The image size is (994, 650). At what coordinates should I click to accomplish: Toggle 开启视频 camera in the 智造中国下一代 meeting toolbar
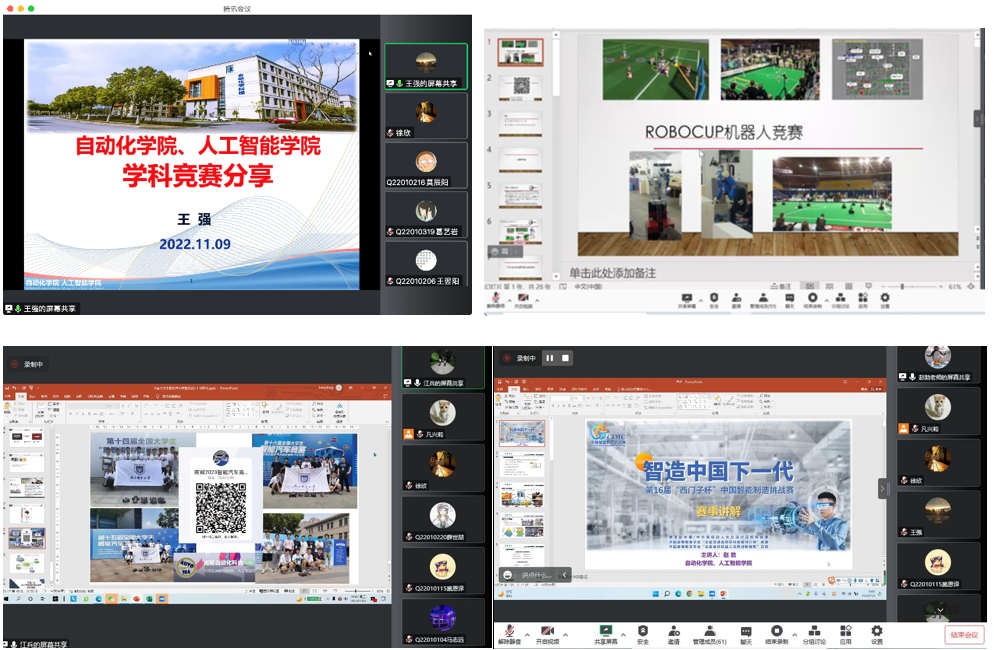click(x=548, y=635)
